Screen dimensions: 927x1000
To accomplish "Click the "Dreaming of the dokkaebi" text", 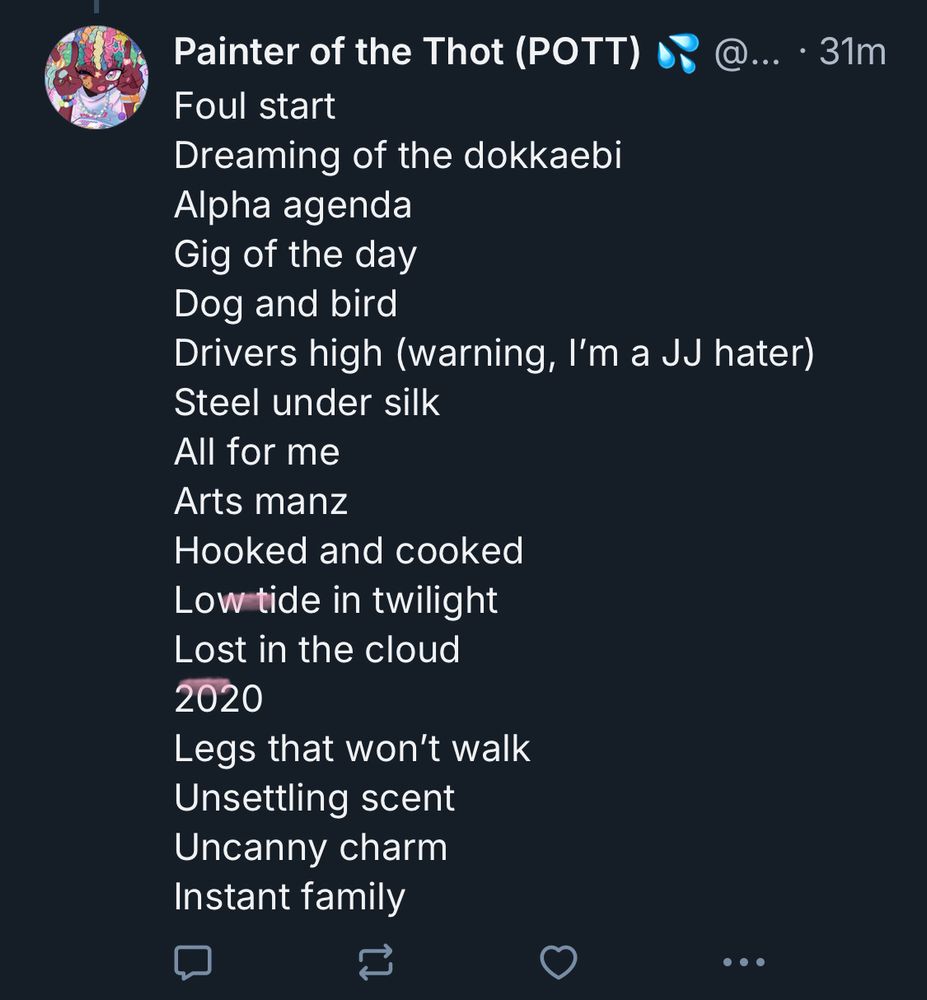I will click(398, 156).
